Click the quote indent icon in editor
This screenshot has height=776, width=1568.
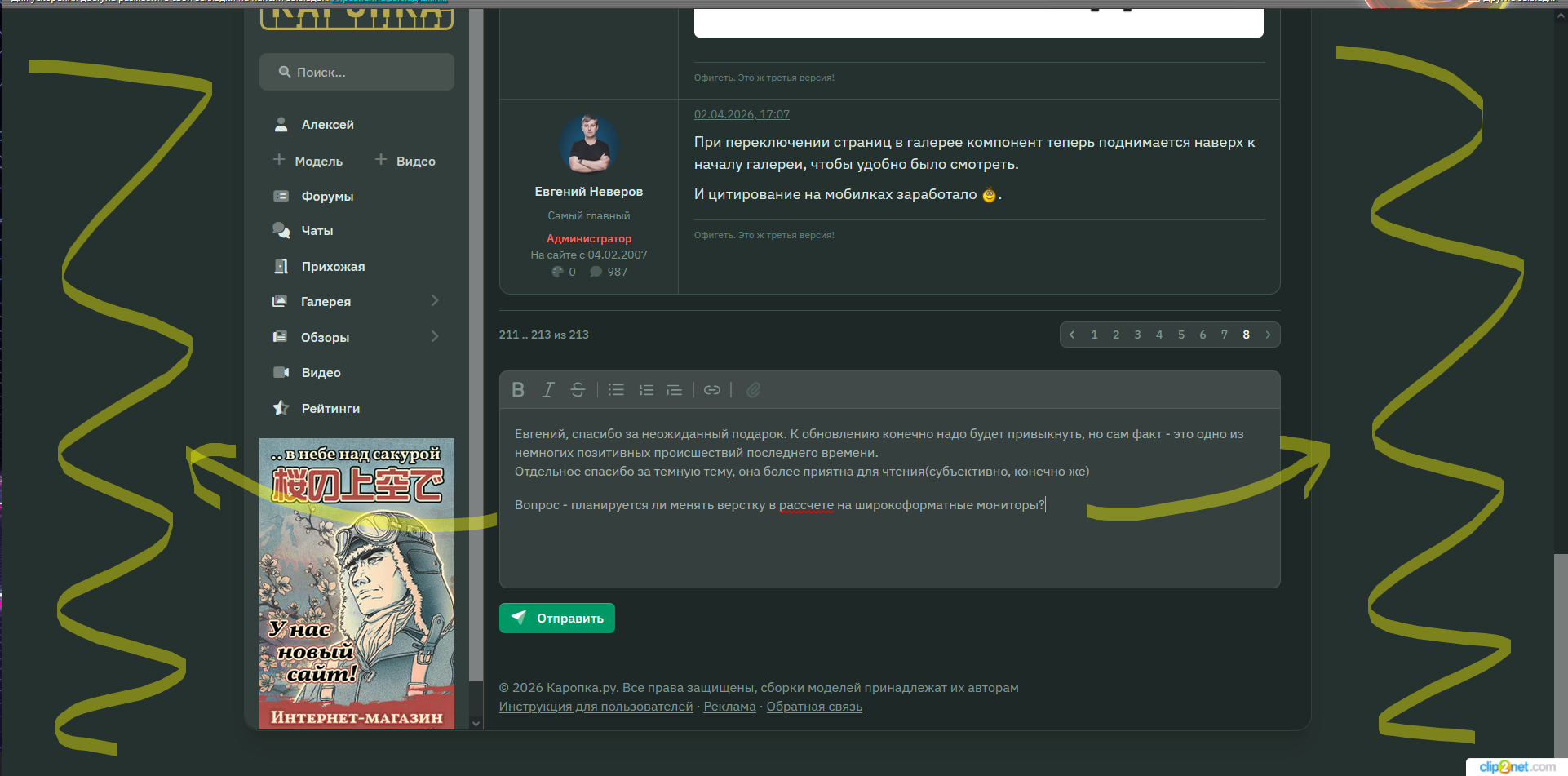(675, 390)
